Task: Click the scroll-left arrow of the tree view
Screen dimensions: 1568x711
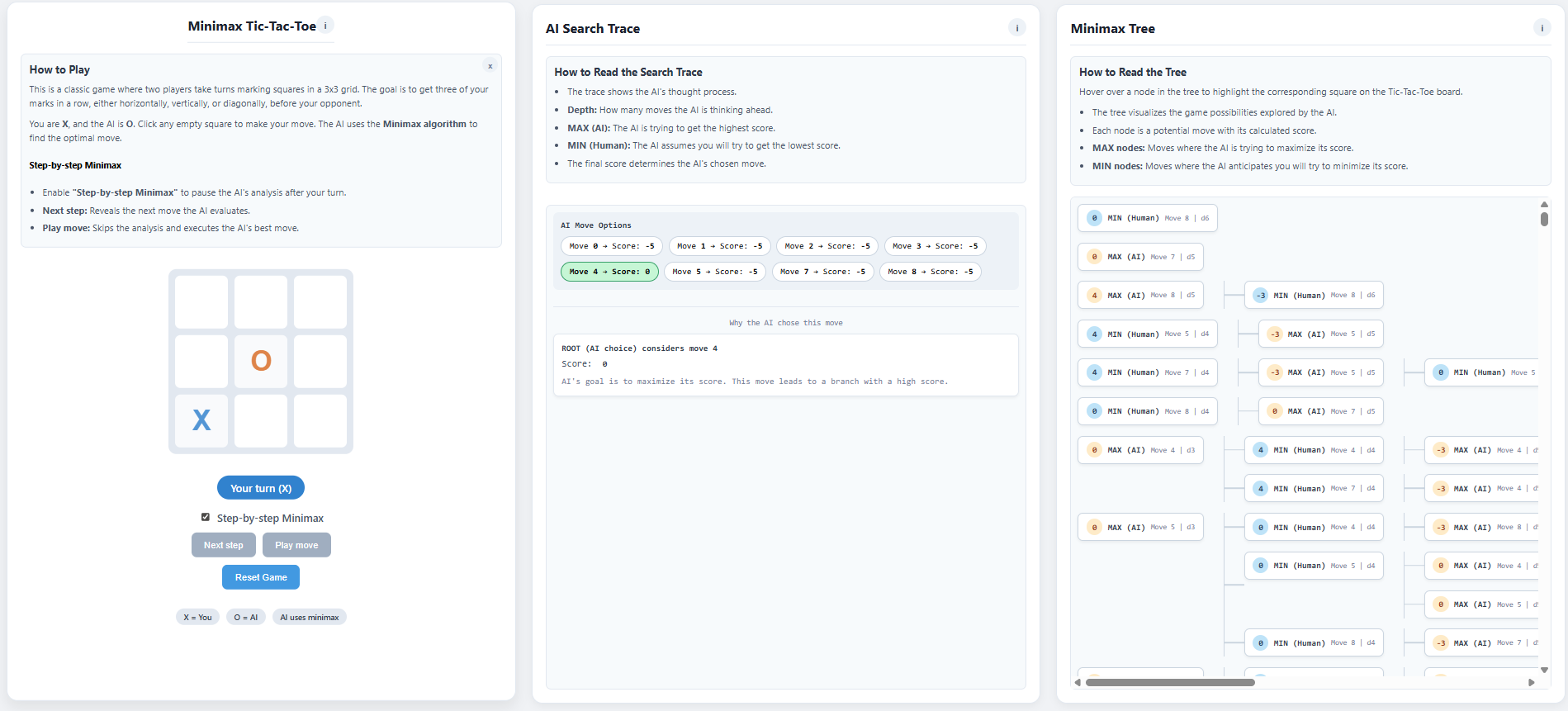Action: click(x=1078, y=682)
